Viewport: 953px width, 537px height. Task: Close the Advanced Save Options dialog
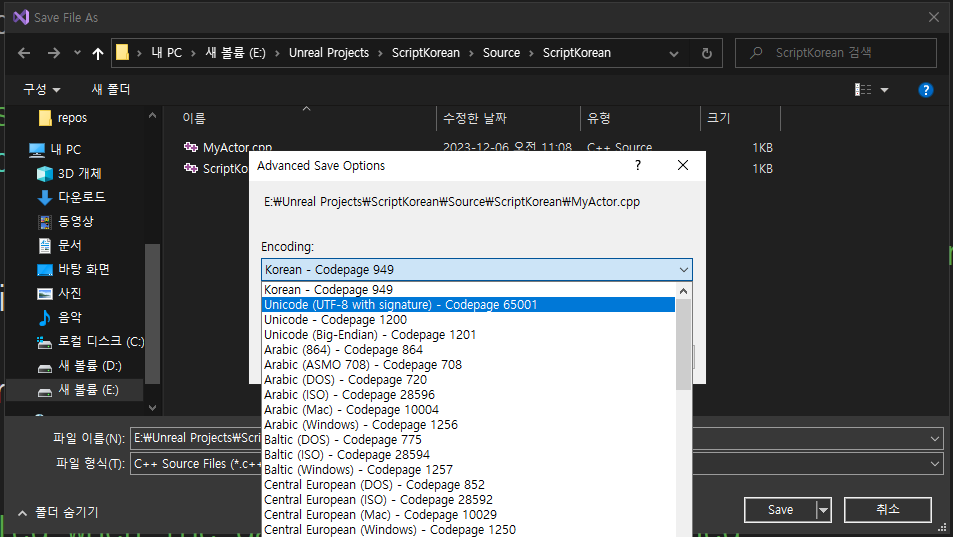coord(683,165)
